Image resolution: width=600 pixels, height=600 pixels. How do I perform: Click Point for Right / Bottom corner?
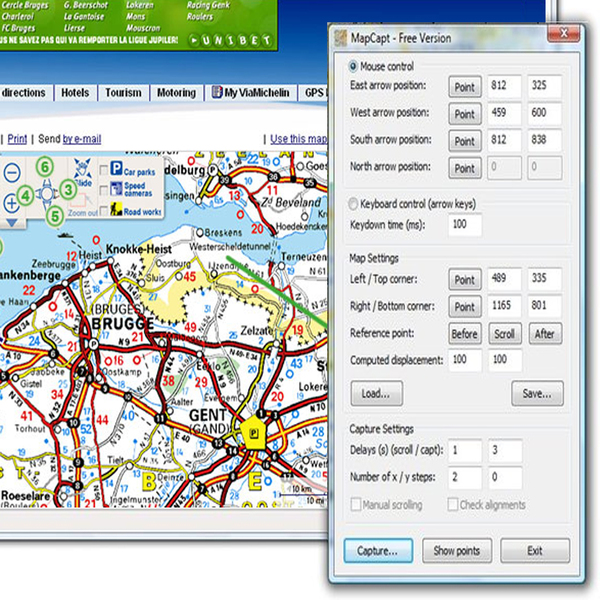[465, 307]
